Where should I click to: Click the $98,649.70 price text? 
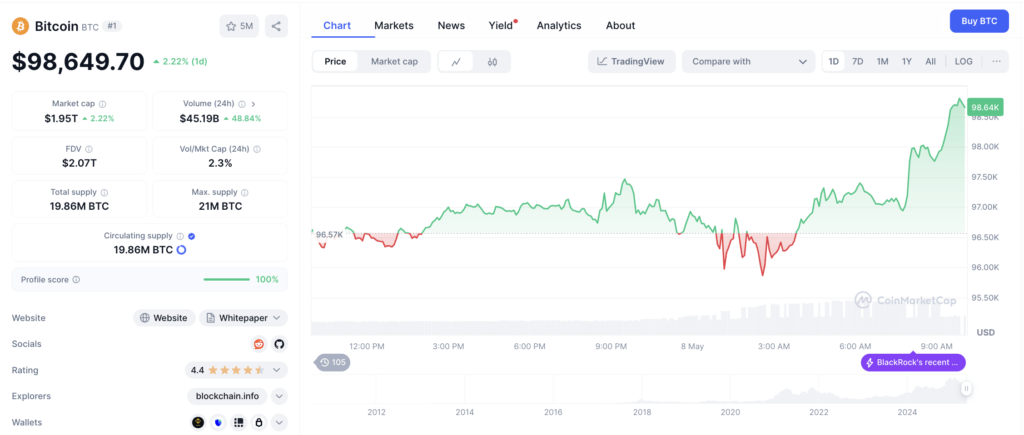point(78,61)
